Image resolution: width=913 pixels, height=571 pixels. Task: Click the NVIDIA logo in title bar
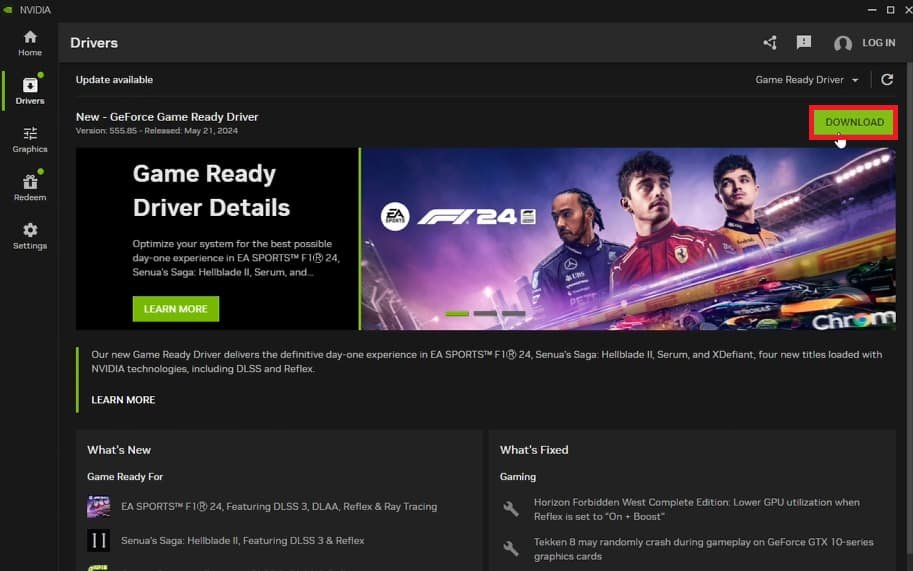click(8, 10)
